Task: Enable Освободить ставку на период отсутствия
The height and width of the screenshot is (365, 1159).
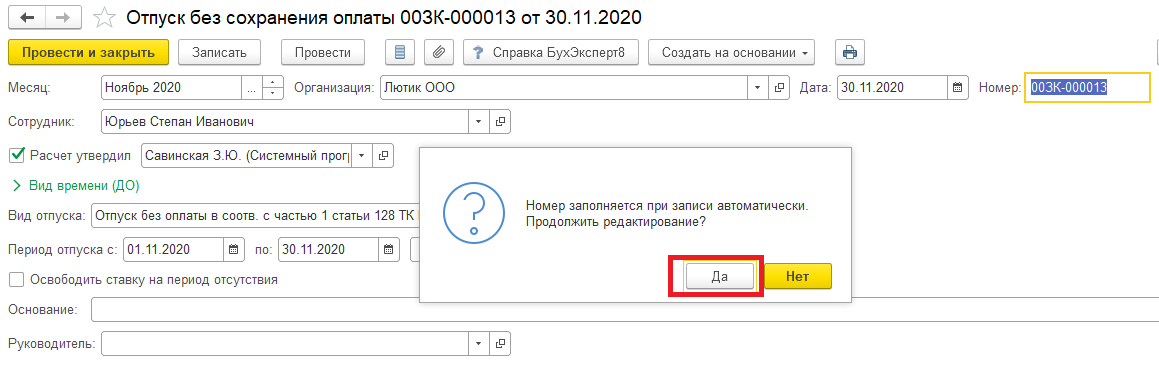Action: (16, 280)
